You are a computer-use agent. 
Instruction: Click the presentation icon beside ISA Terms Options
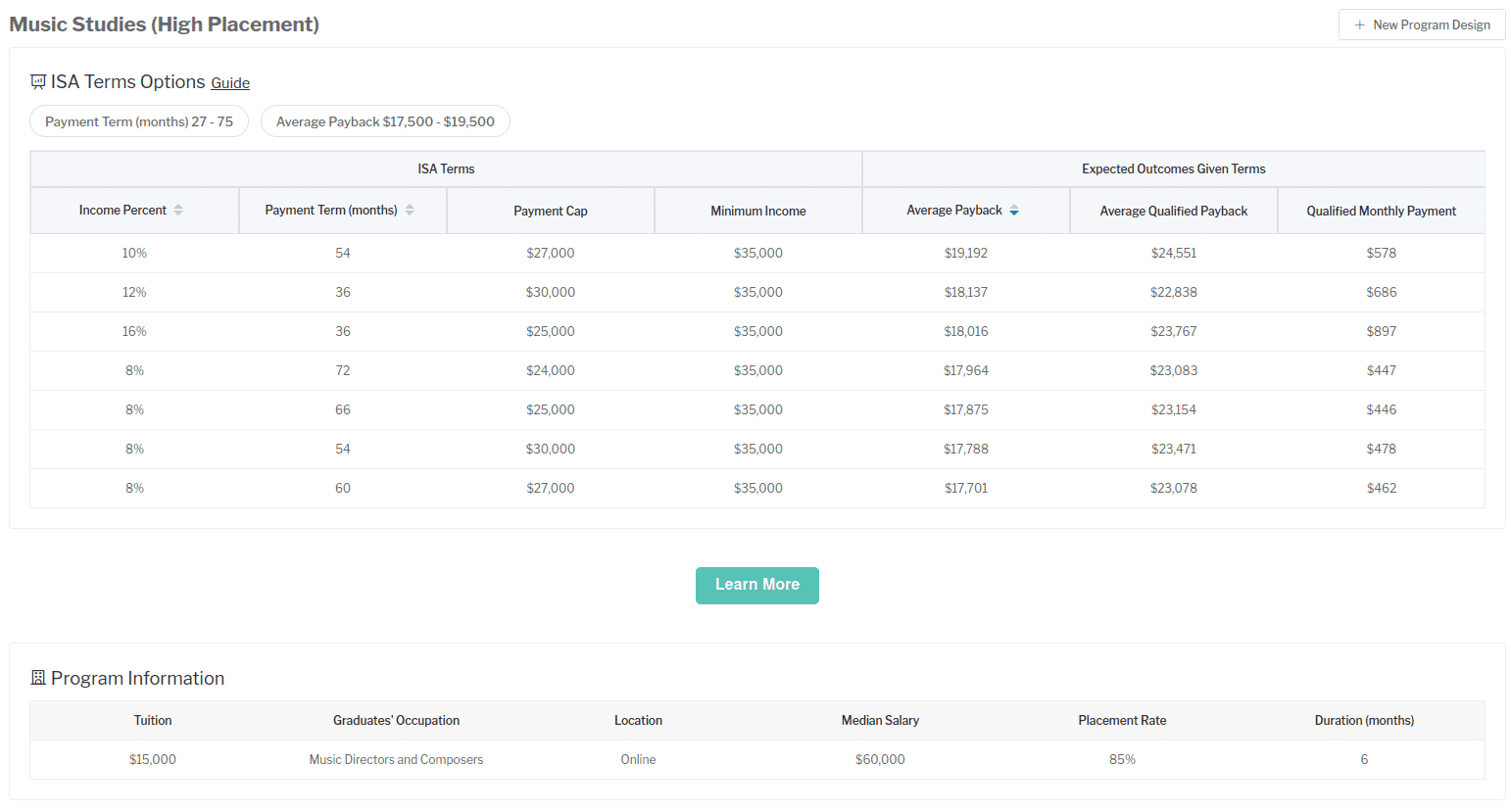[38, 82]
